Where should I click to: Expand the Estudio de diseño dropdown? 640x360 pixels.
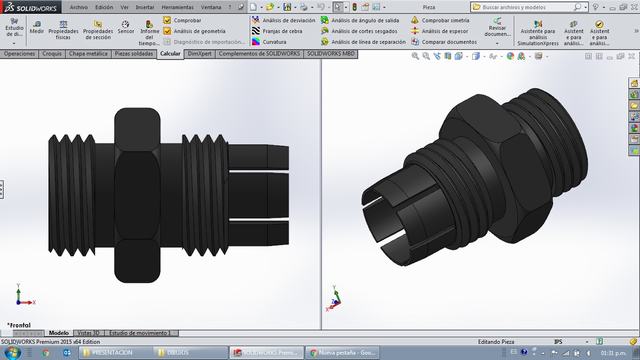[x=14, y=43]
